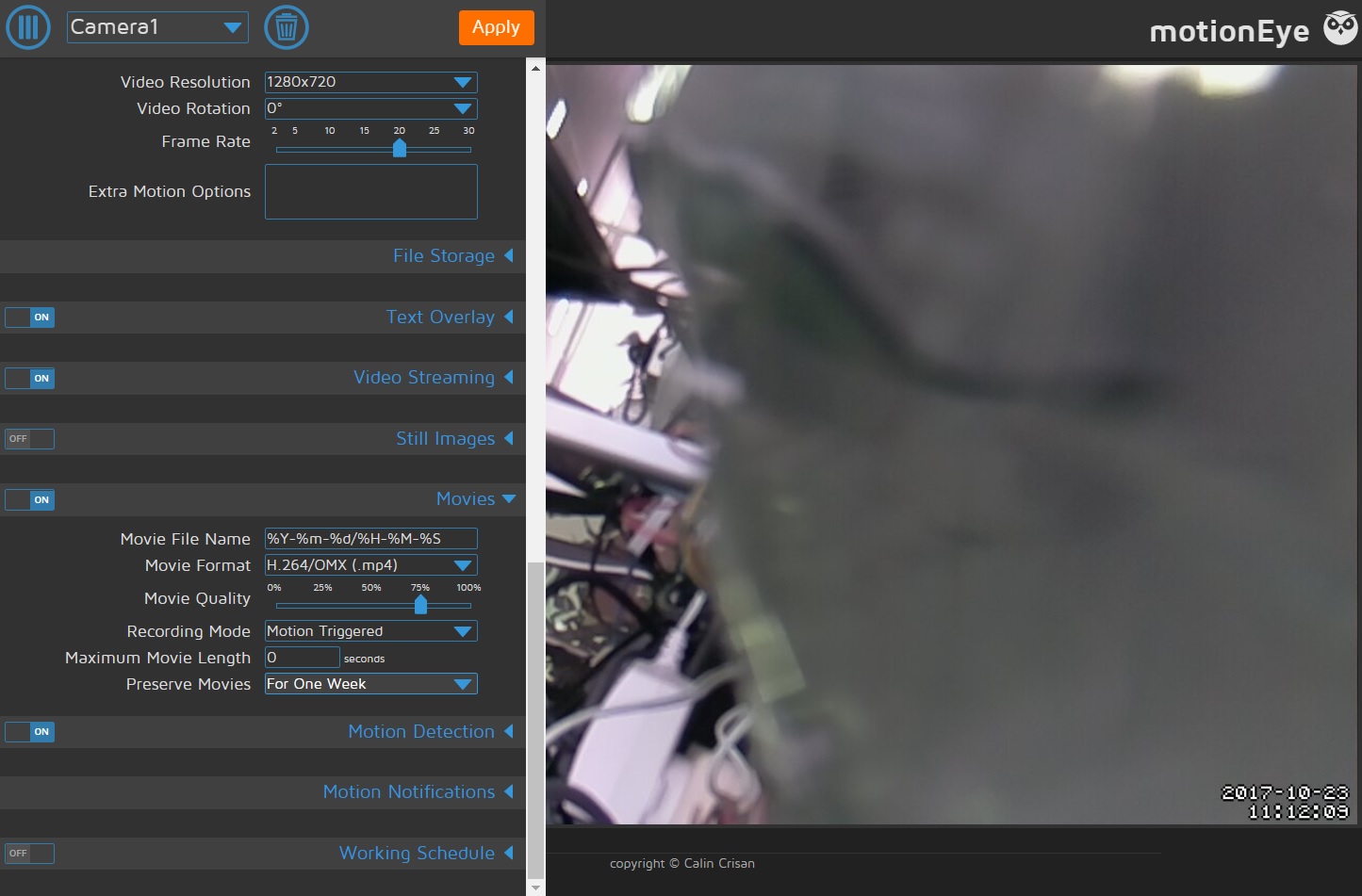Image resolution: width=1362 pixels, height=896 pixels.
Task: Turn off Video Streaming
Action: [30, 378]
